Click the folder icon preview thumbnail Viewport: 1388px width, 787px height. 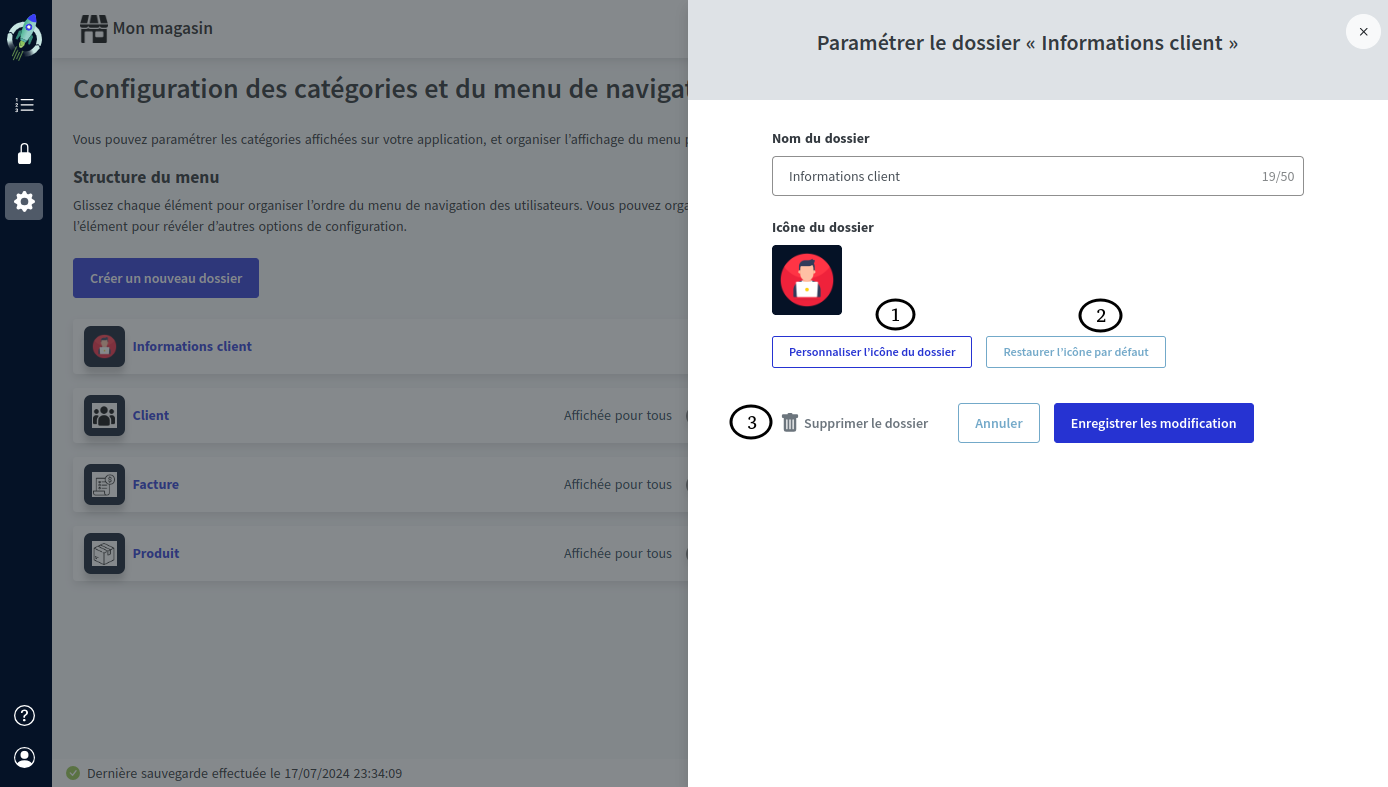pyautogui.click(x=807, y=280)
